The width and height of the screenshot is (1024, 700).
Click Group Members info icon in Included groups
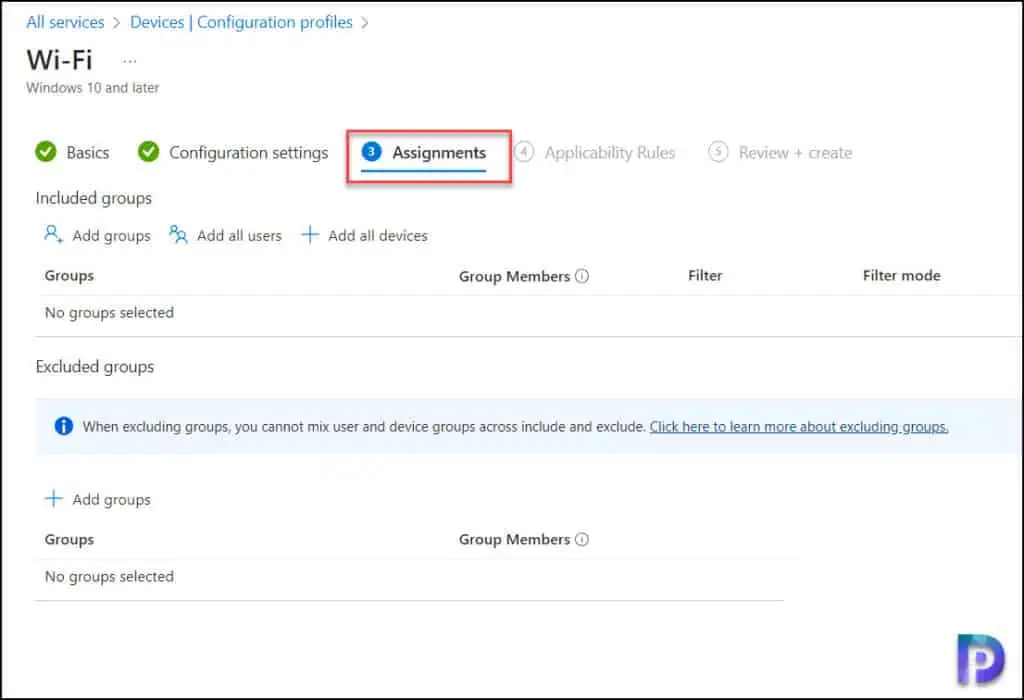582,276
